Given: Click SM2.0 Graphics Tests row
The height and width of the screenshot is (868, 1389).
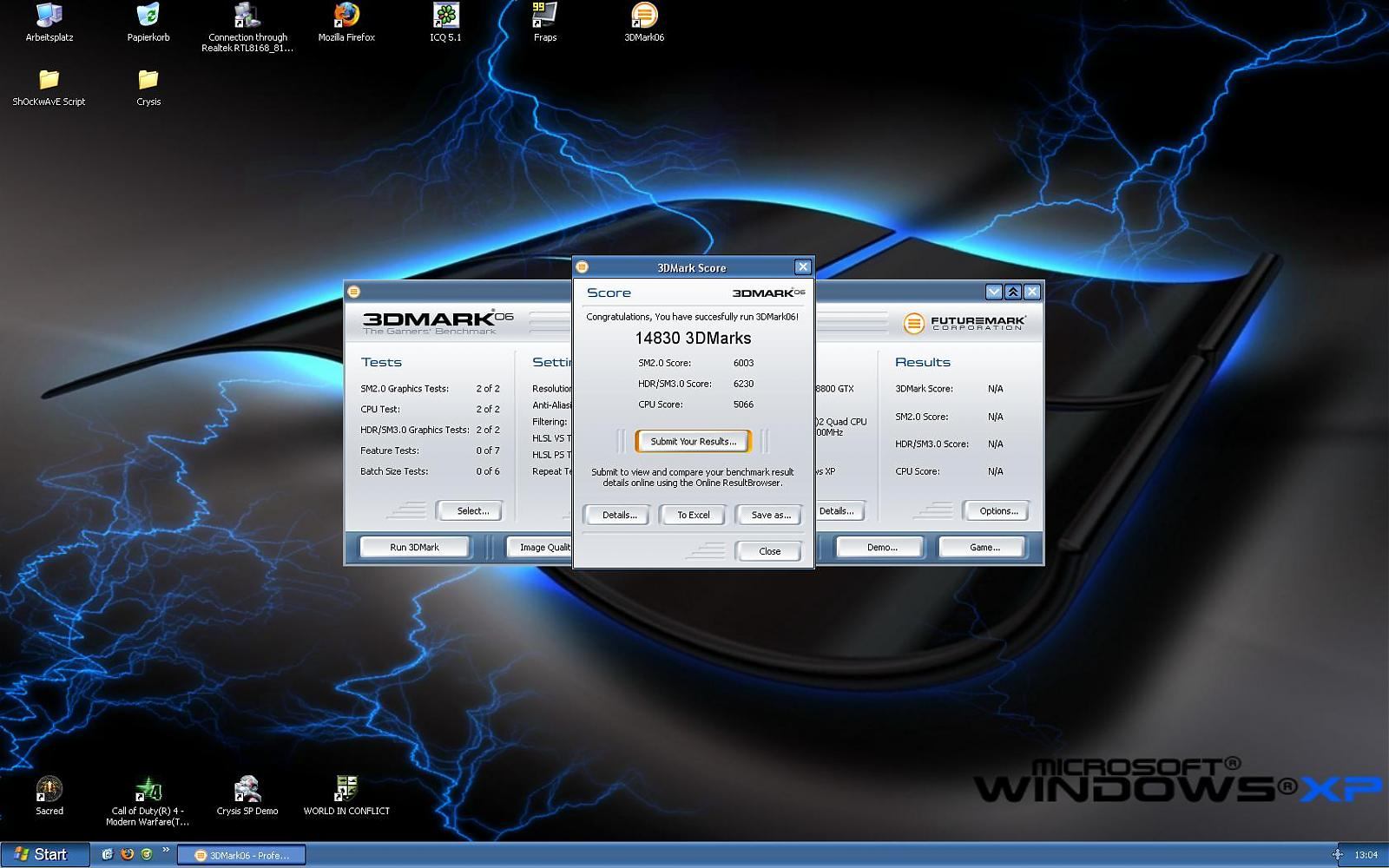Looking at the screenshot, I should click(x=430, y=389).
